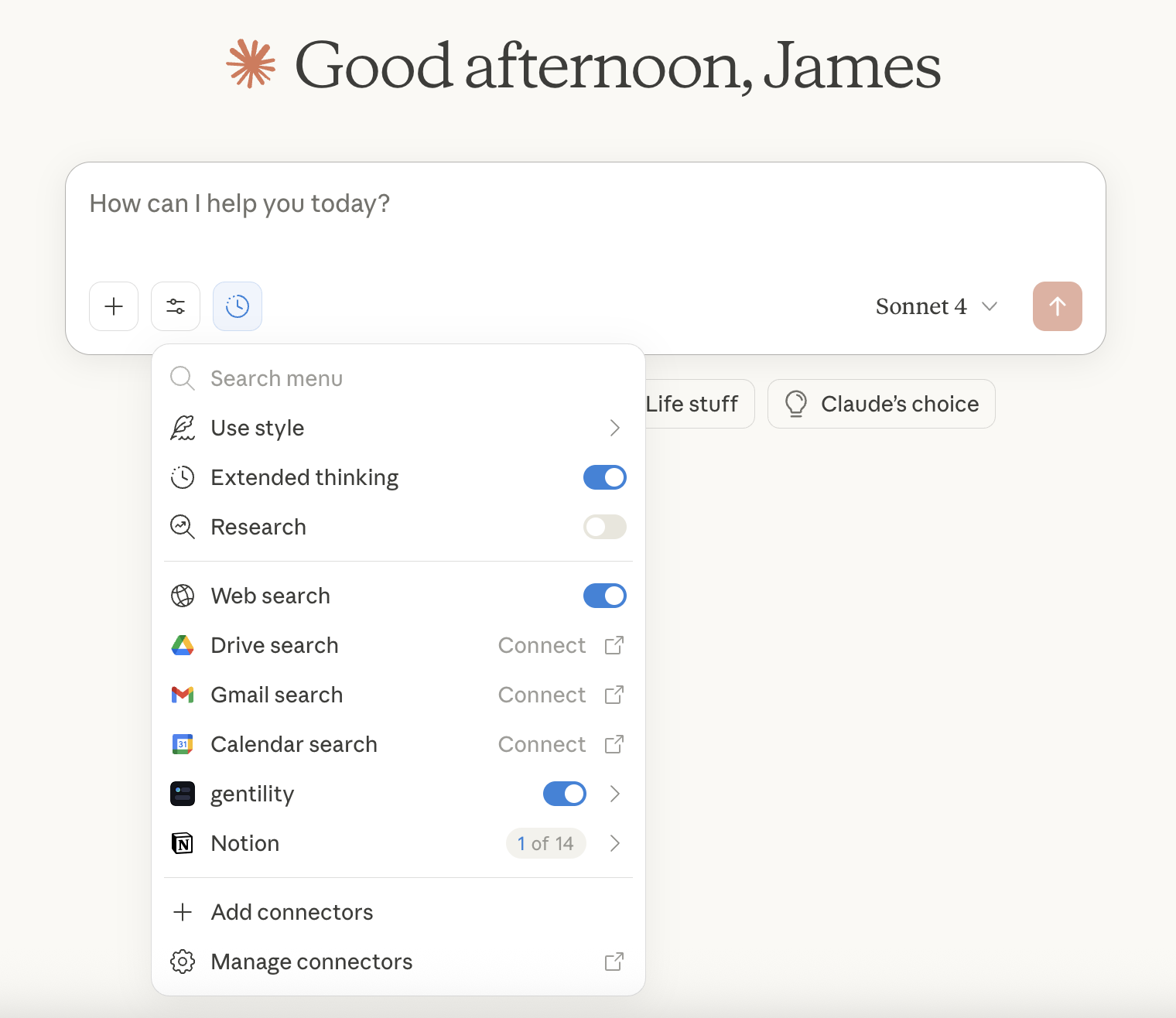Viewport: 1176px width, 1018px height.
Task: Click the extended thinking clock button
Action: (x=238, y=306)
